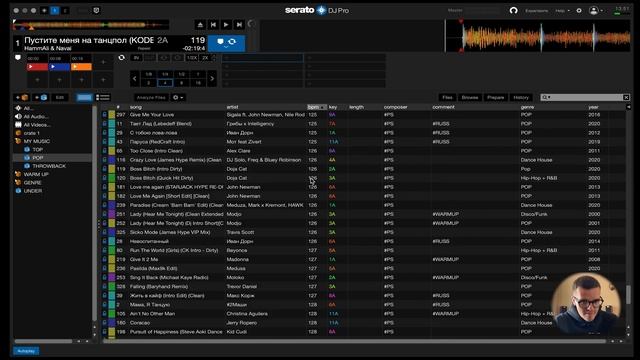Select deck layout view 1 in top bar
Image resolution: width=640 pixels, height=360 pixels.
pyautogui.click(x=54, y=10)
